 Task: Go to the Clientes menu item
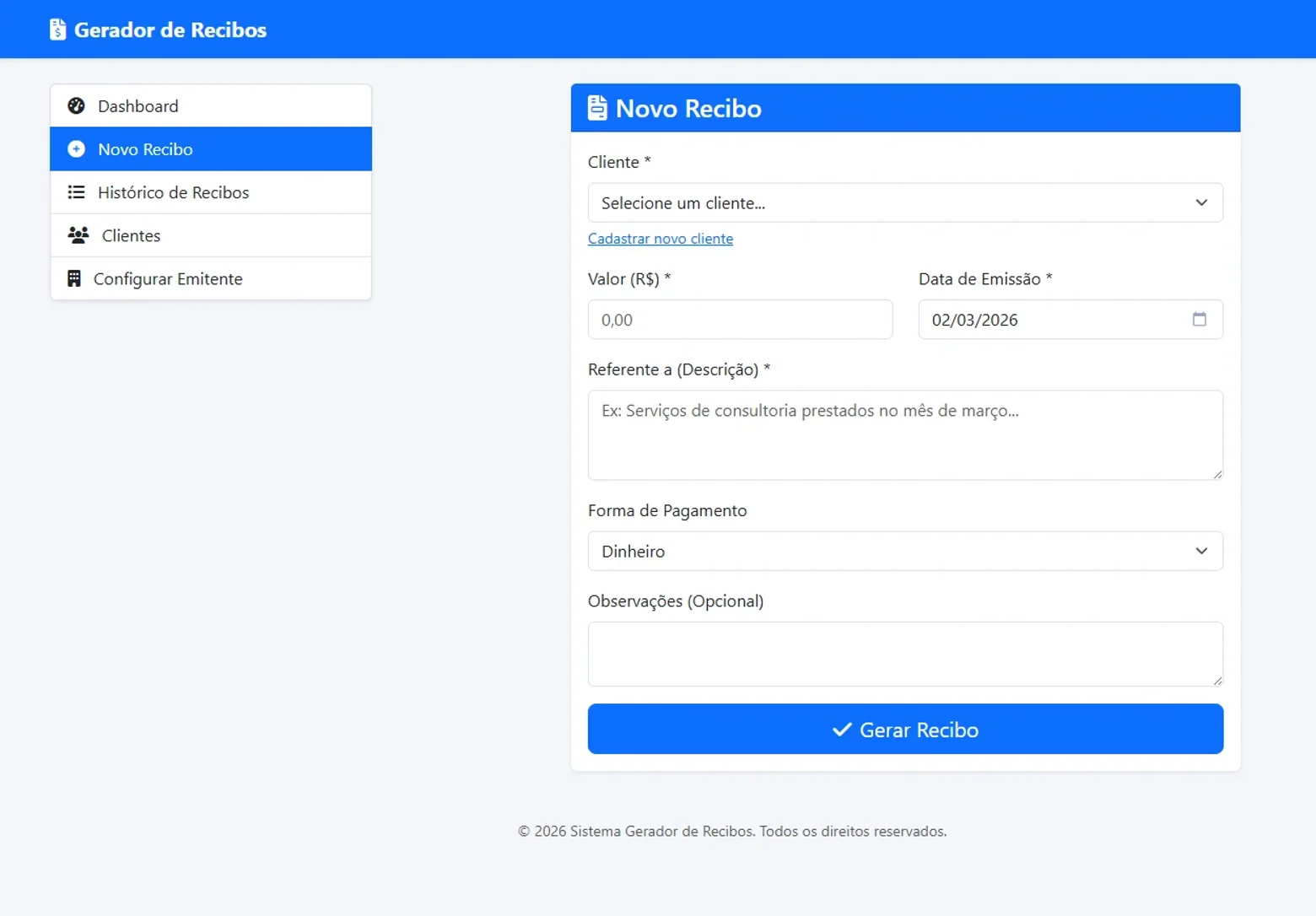point(211,235)
